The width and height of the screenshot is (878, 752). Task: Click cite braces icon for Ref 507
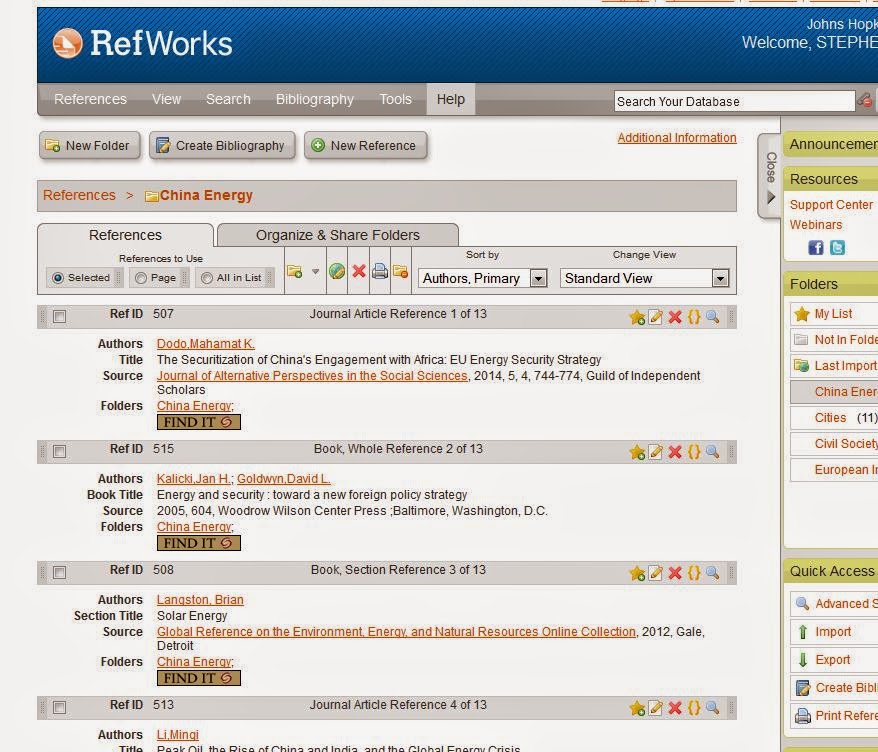coord(694,316)
